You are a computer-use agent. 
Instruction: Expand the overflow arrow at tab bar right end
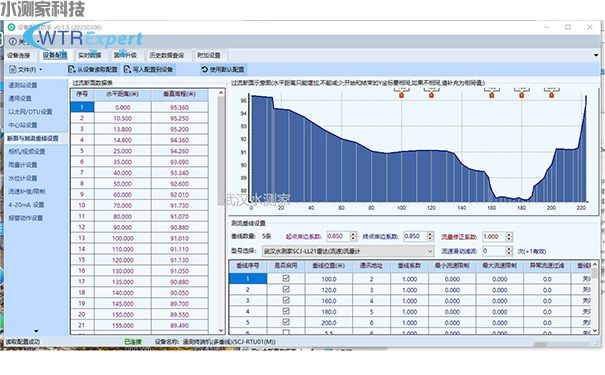(x=596, y=55)
